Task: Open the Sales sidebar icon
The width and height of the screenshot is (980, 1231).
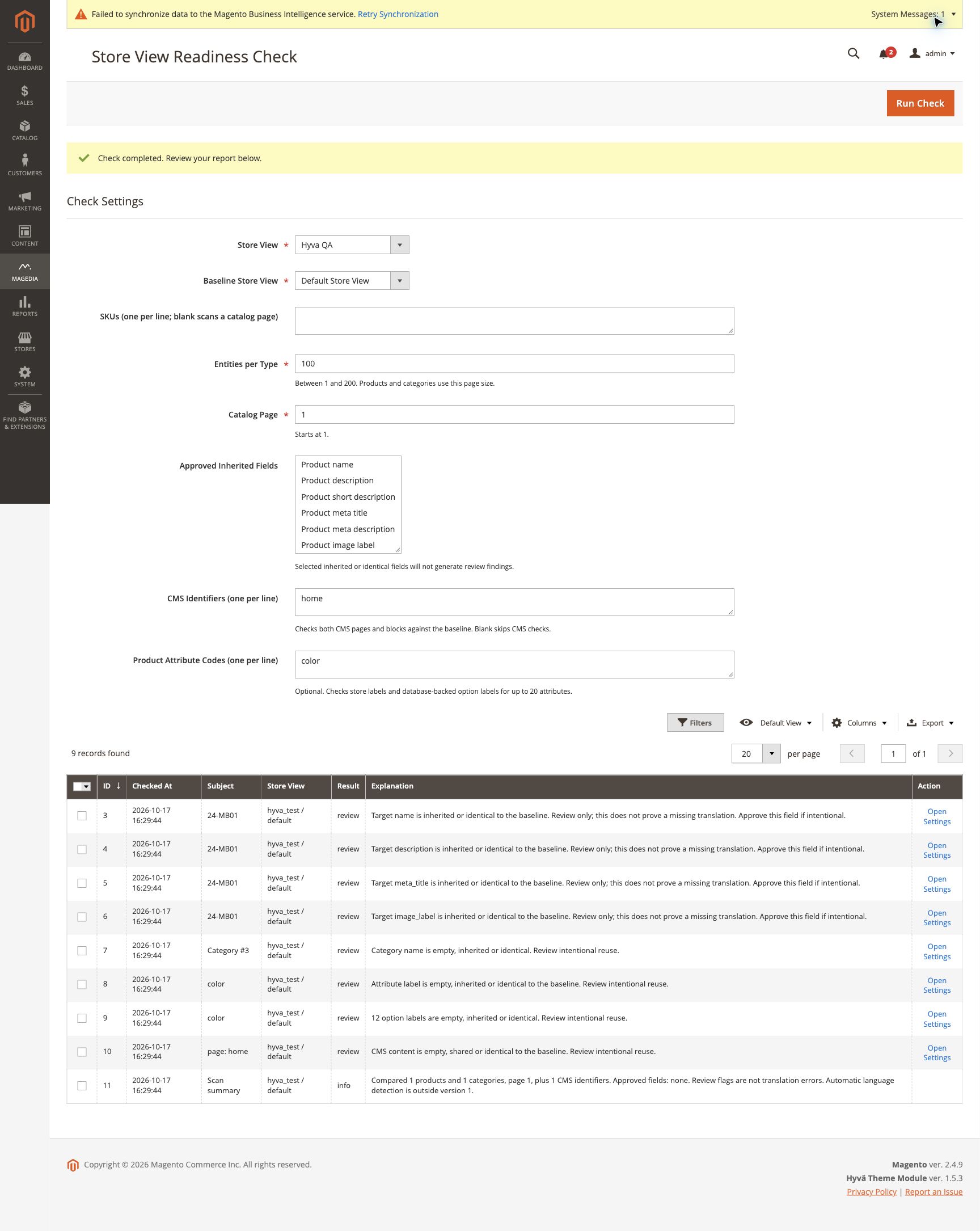Action: (x=24, y=95)
